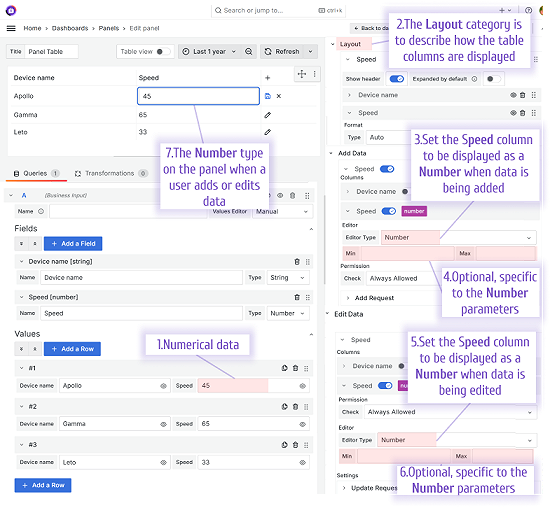Delete query A with trash icon

click(293, 195)
